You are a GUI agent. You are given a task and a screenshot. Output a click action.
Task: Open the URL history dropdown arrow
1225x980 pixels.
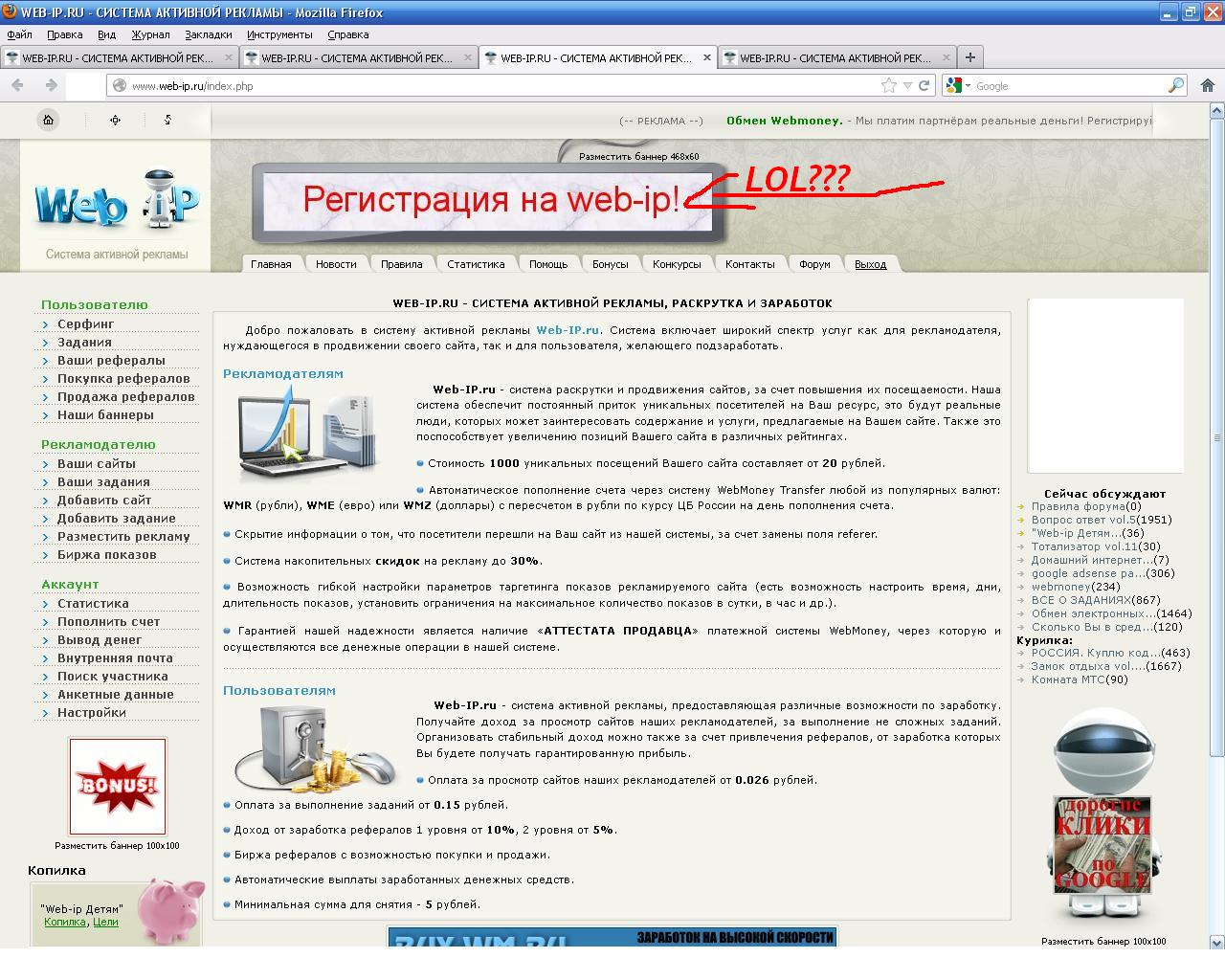click(908, 85)
